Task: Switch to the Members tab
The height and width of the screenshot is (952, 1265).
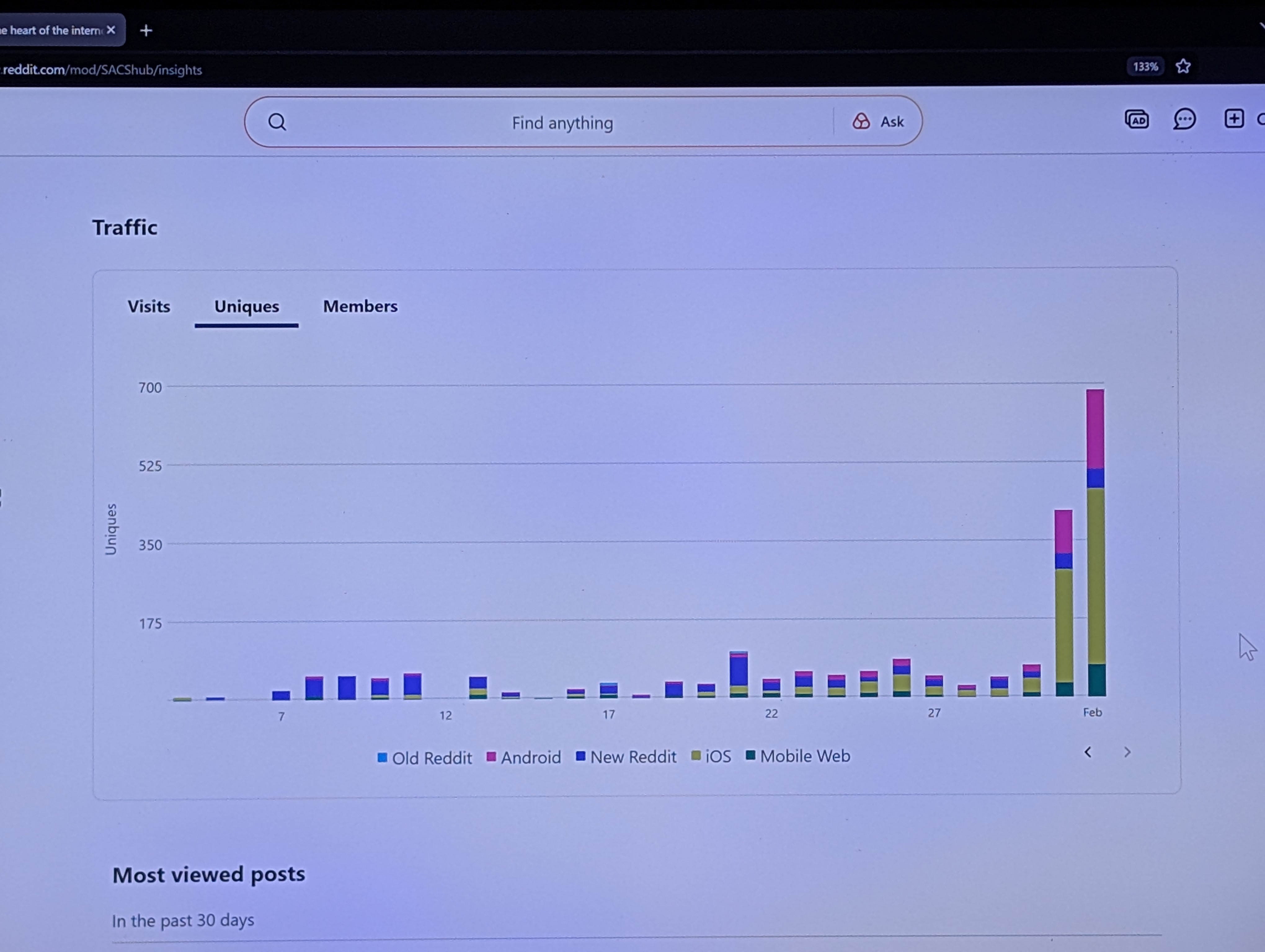Action: coord(360,306)
